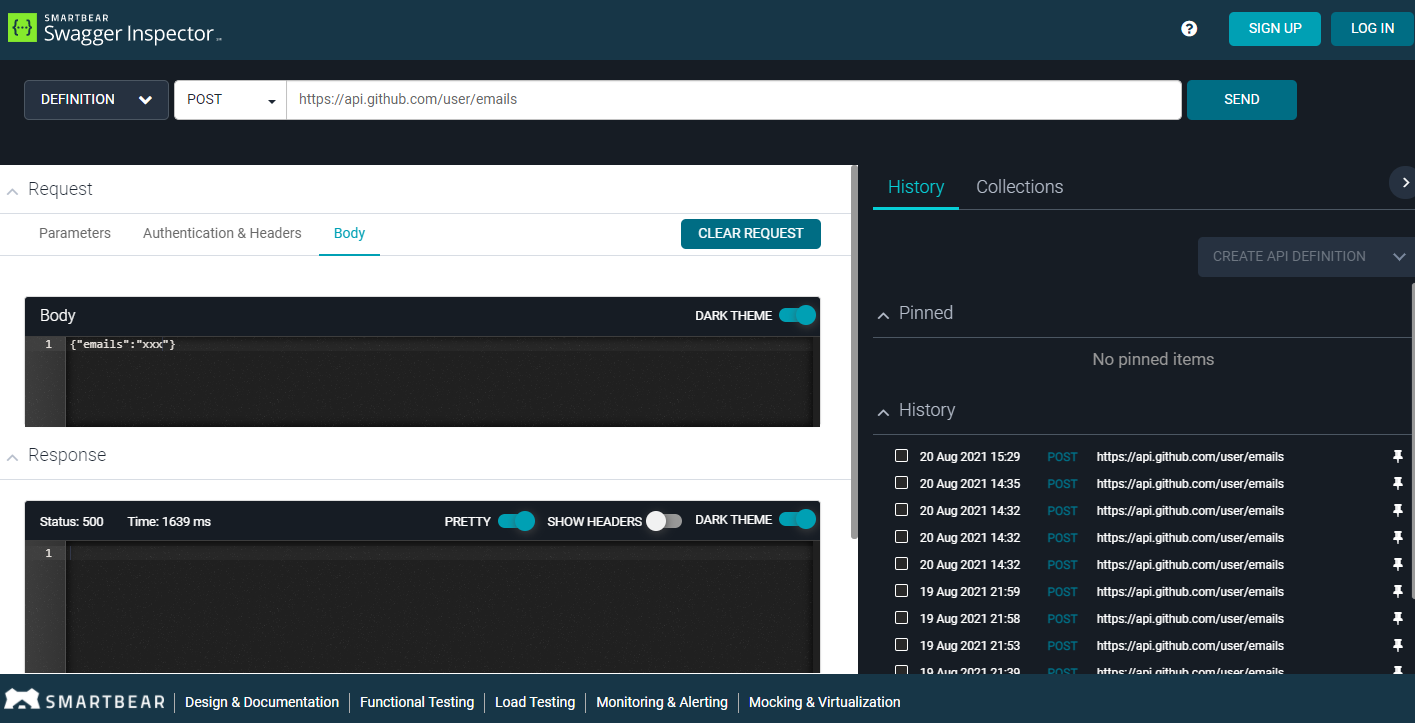Open the DEFINITION dropdown

coord(96,100)
